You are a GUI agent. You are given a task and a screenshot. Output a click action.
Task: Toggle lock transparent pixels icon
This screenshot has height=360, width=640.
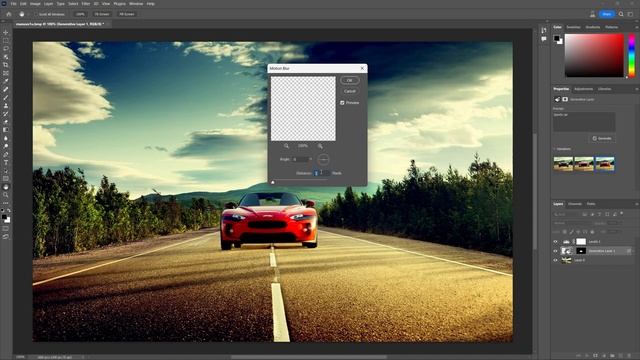click(x=564, y=232)
